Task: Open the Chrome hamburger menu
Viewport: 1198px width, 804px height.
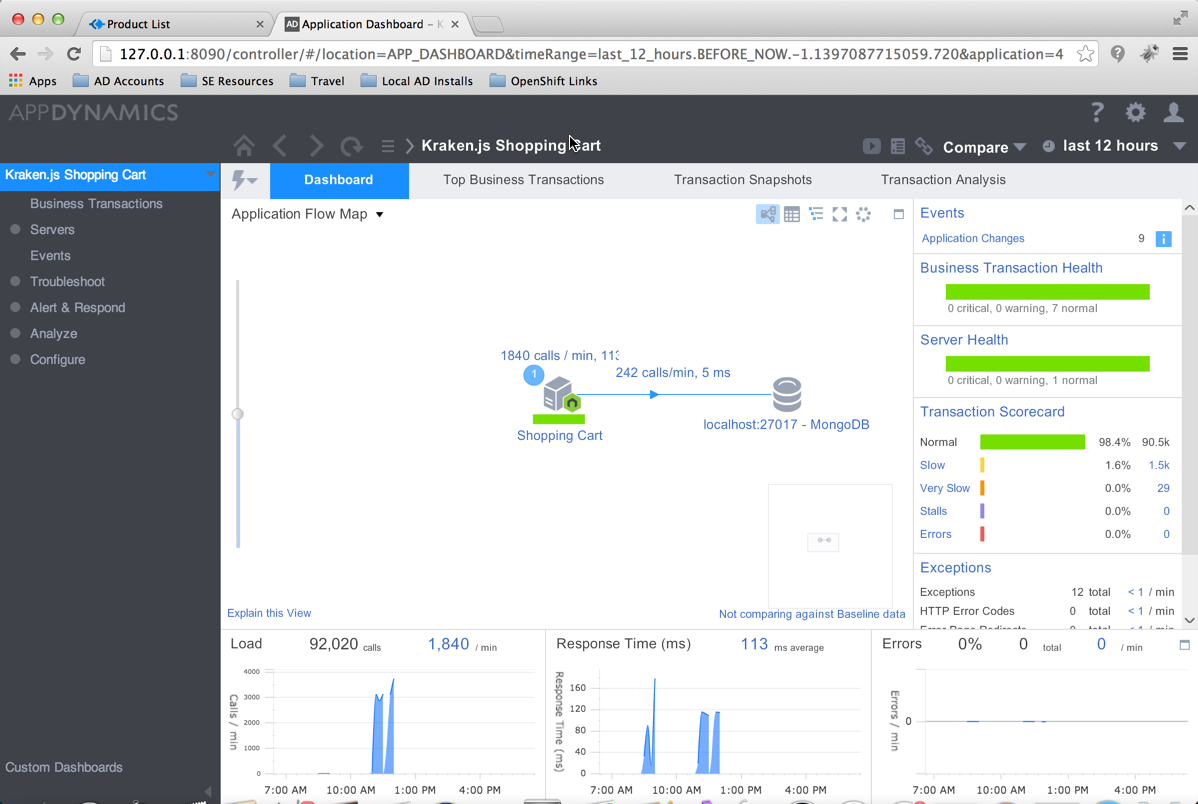Action: pos(1180,53)
